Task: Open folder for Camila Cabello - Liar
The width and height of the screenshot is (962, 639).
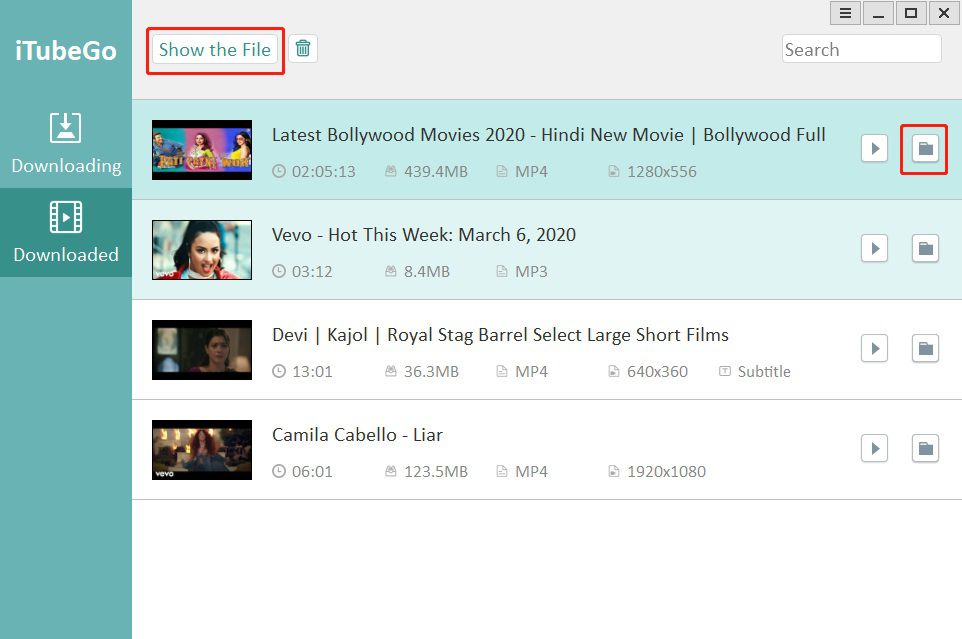Action: coord(925,448)
